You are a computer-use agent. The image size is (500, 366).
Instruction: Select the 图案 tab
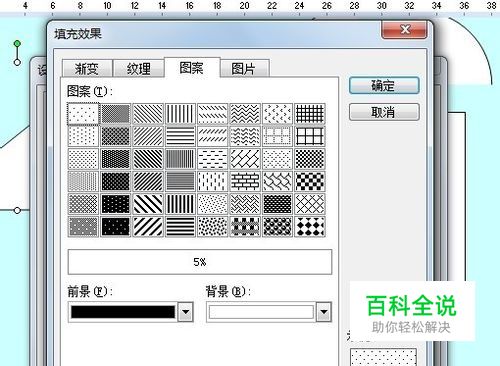[192, 68]
